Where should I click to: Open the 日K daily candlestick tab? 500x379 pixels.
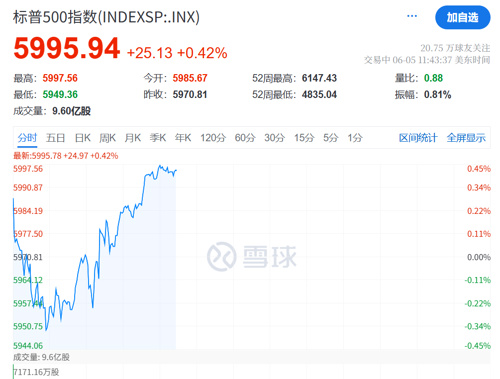pos(83,138)
